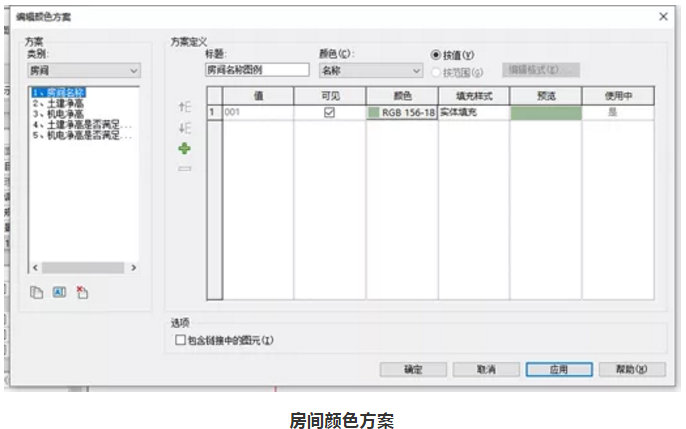
Task: Click the 是 in-use cell
Action: coord(618,113)
